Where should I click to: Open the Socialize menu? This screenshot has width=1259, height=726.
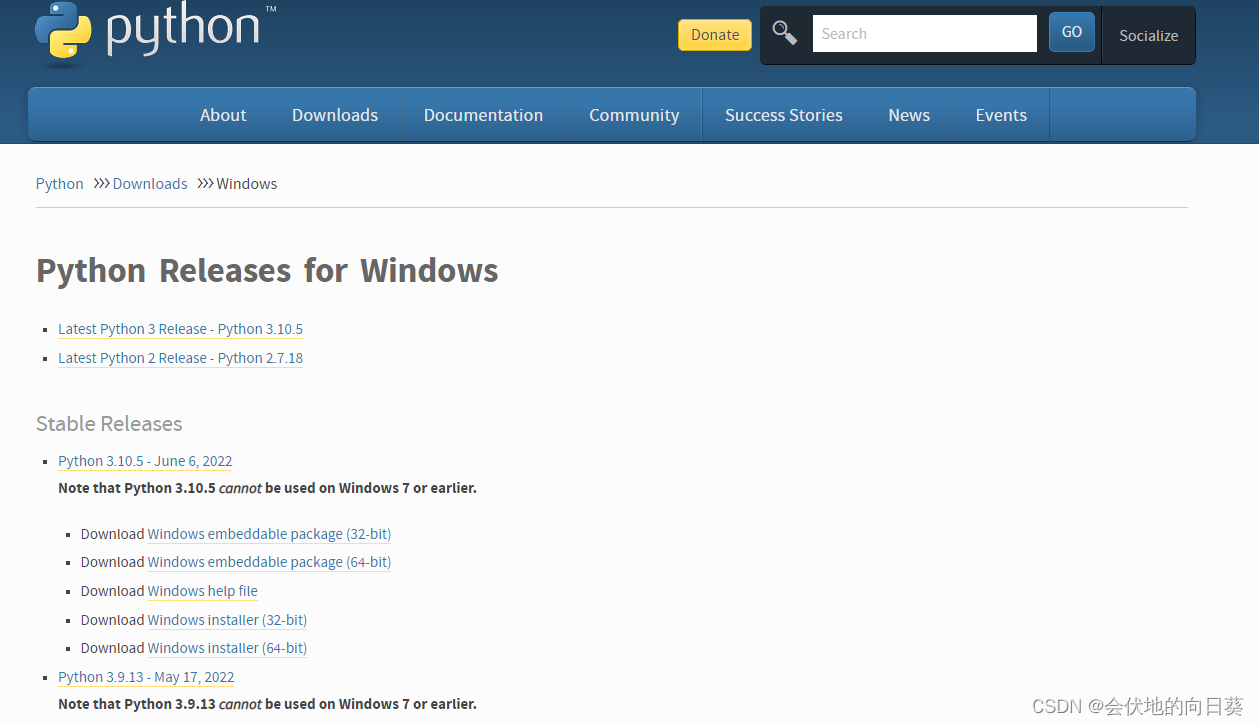(1148, 35)
